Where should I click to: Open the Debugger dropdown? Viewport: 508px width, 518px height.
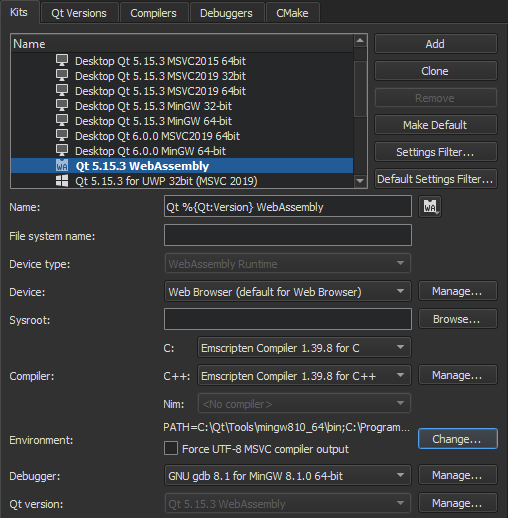click(x=288, y=475)
